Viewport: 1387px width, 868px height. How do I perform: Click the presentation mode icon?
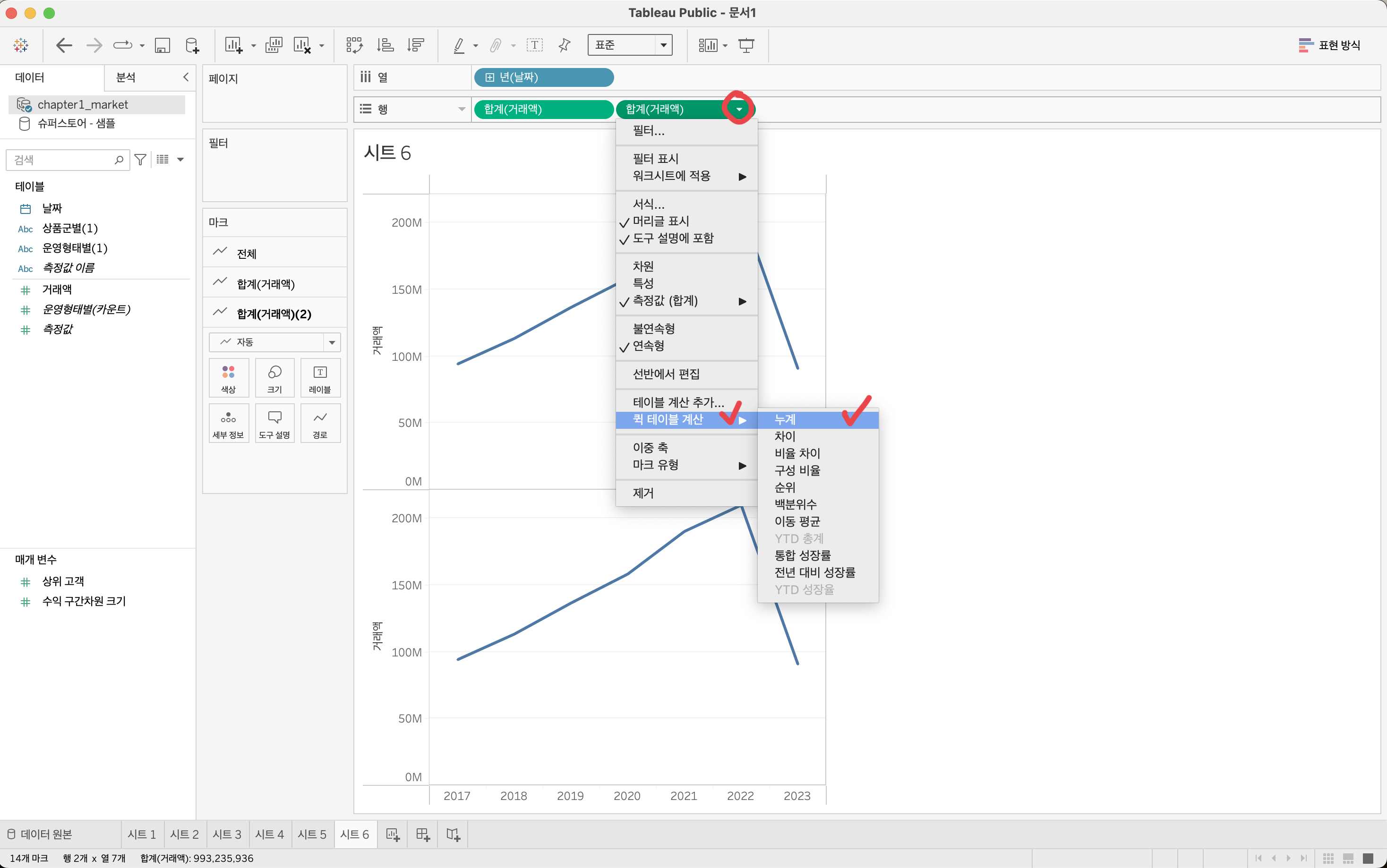coord(746,45)
